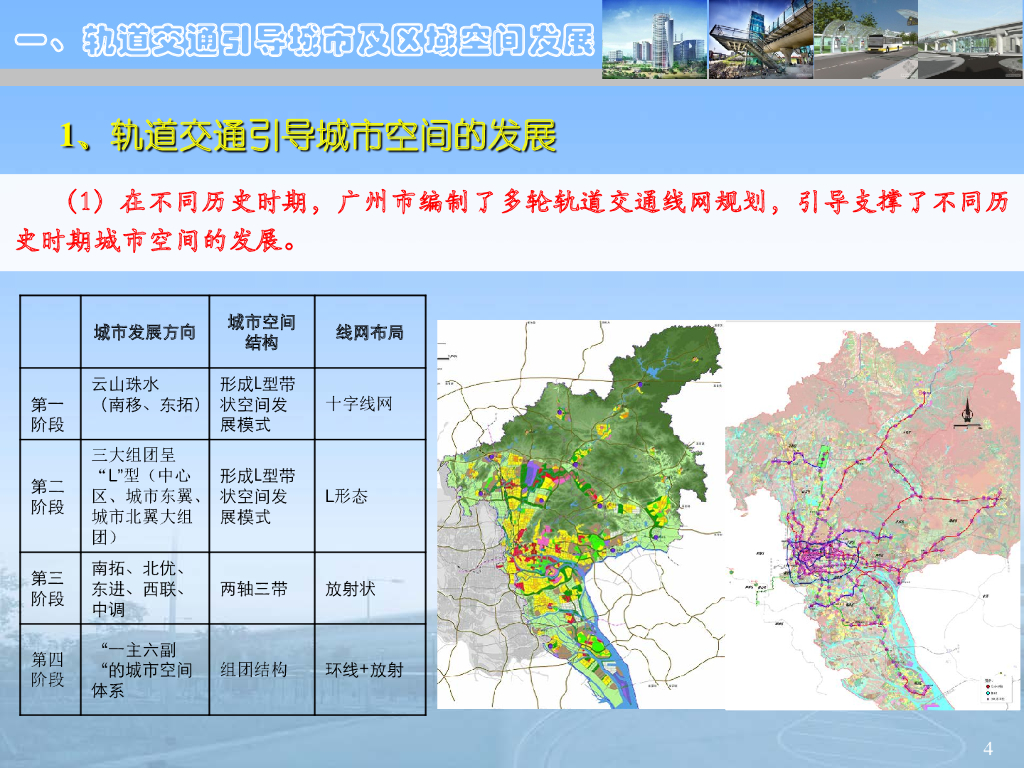Select the subheading 1、轨道交通引导城市空间的发展
Image resolution: width=1024 pixels, height=768 pixels.
[308, 136]
